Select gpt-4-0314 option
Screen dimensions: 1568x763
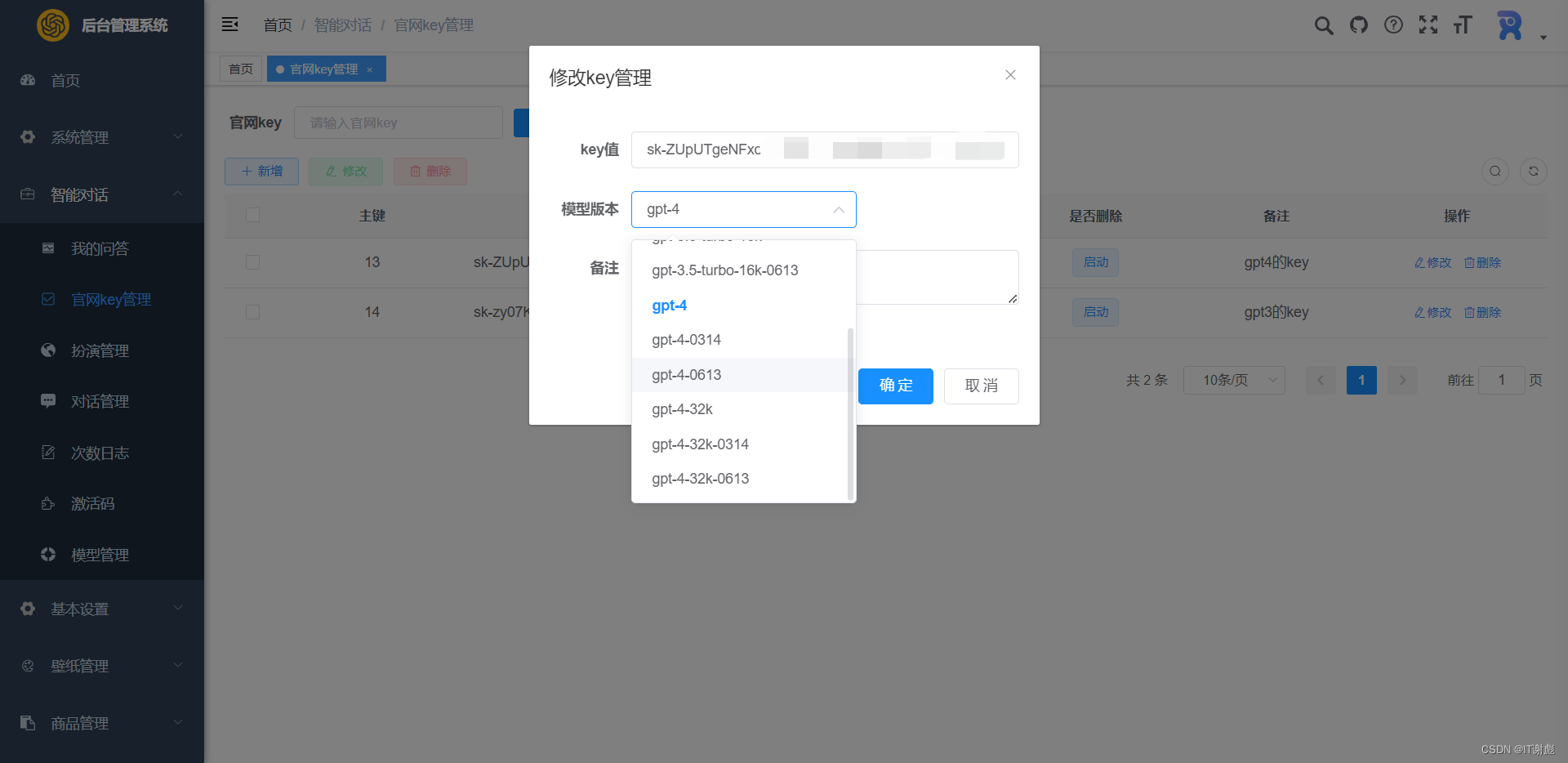[743, 340]
